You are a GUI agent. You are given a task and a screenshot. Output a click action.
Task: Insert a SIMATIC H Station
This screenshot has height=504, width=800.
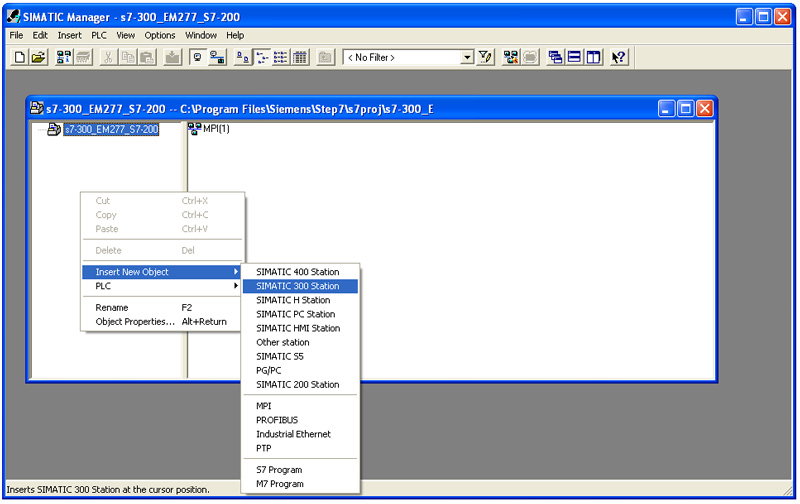(x=301, y=300)
